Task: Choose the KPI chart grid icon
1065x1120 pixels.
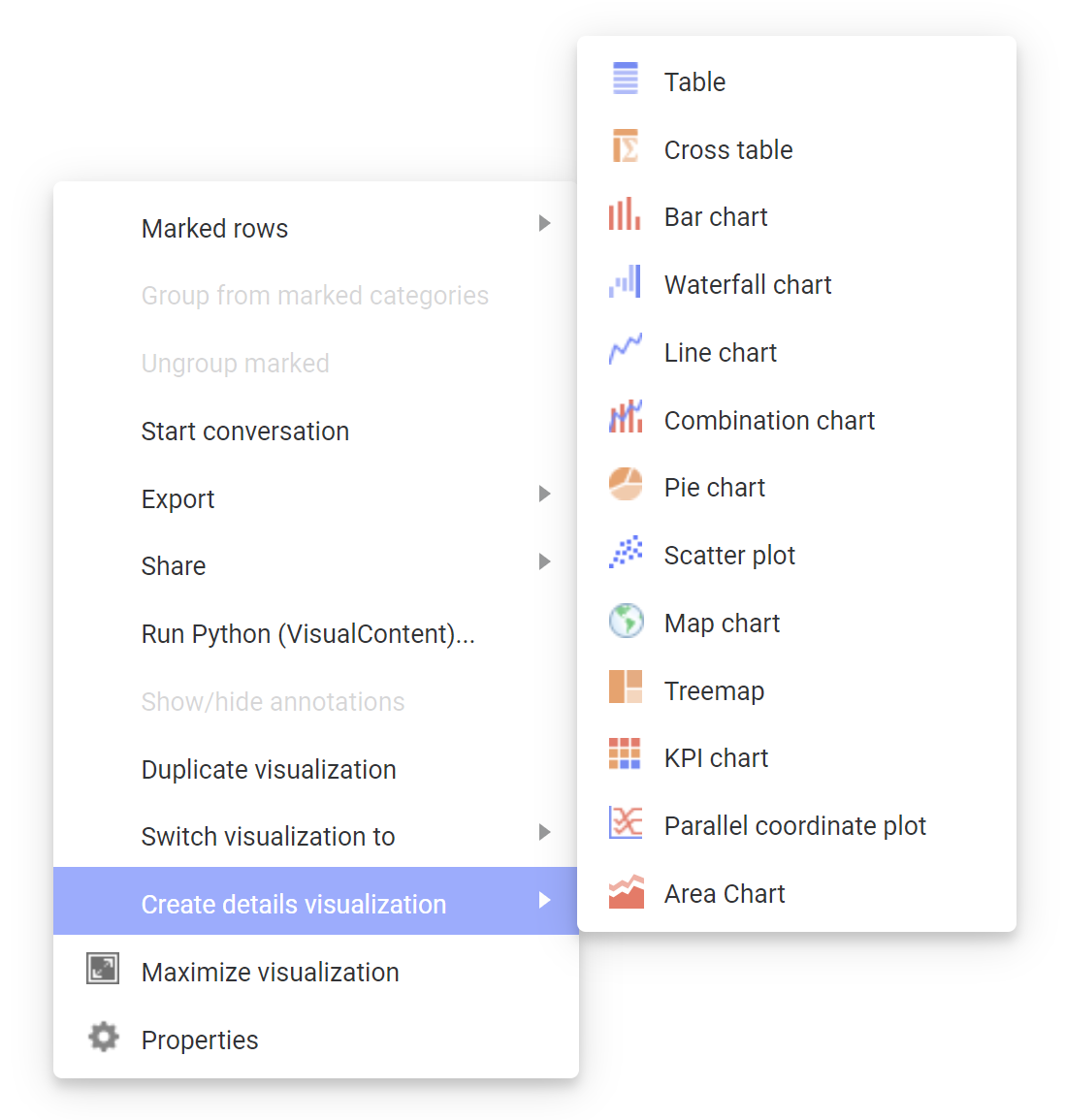Action: [625, 754]
